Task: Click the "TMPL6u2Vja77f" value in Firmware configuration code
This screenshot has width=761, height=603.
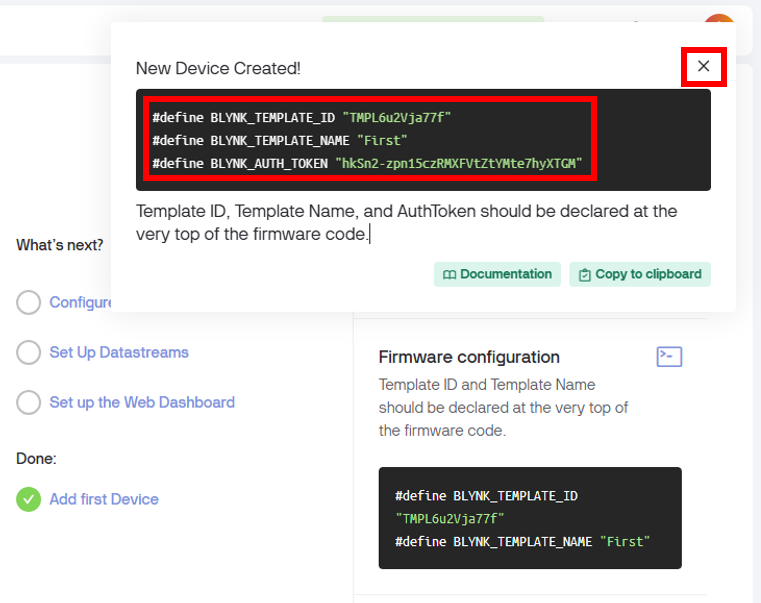Action: click(x=449, y=519)
